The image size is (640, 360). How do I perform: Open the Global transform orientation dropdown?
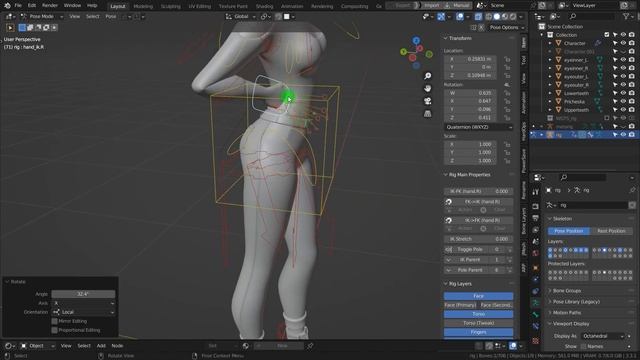click(241, 17)
